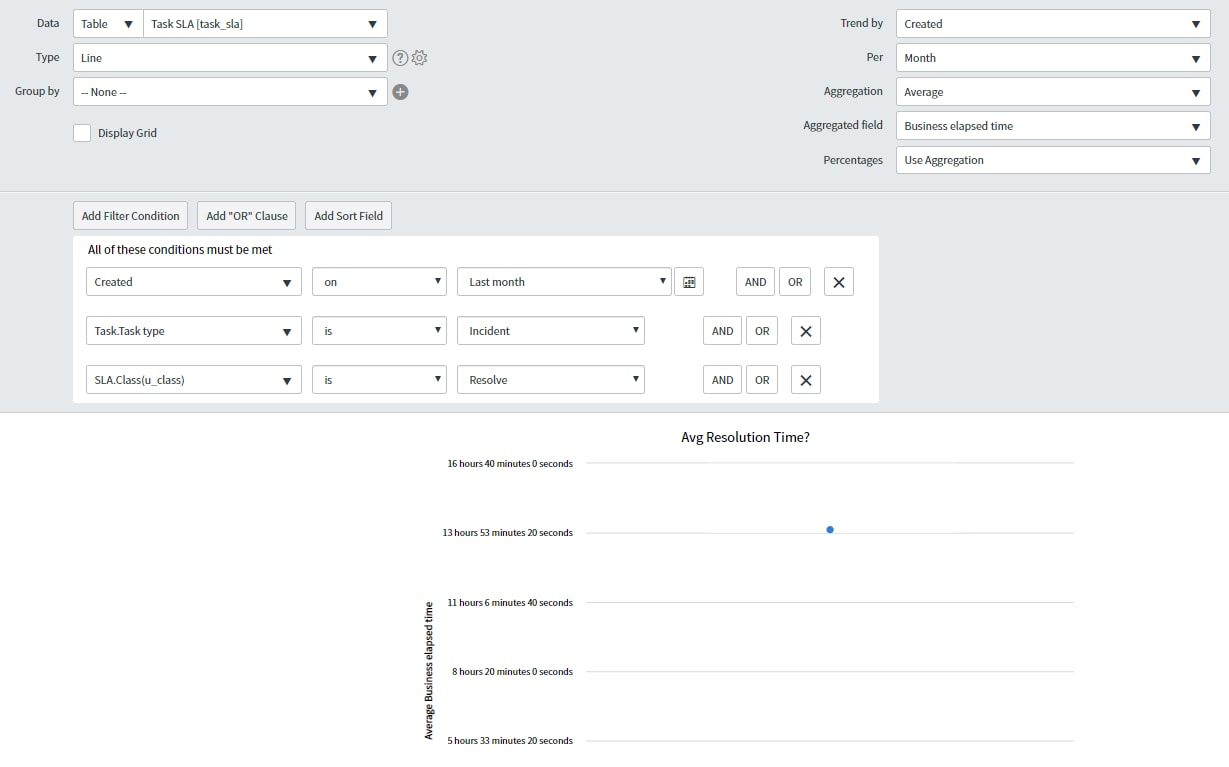Open the 'on' operator dropdown
The image size is (1229, 767).
(380, 282)
